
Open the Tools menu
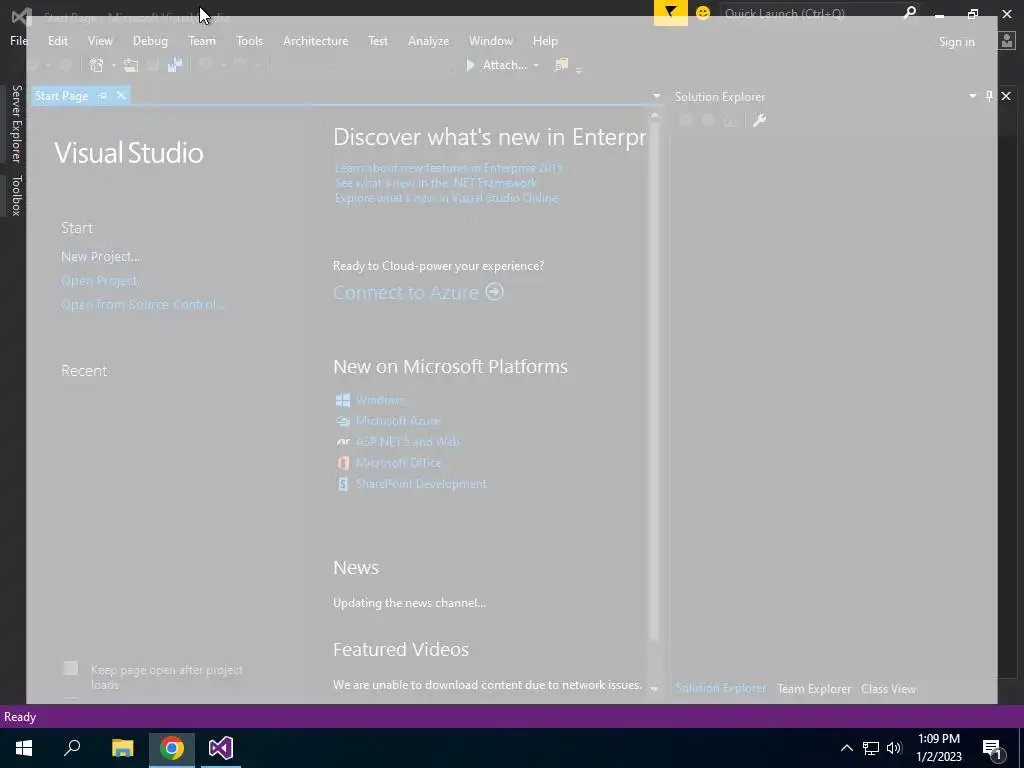click(x=249, y=40)
